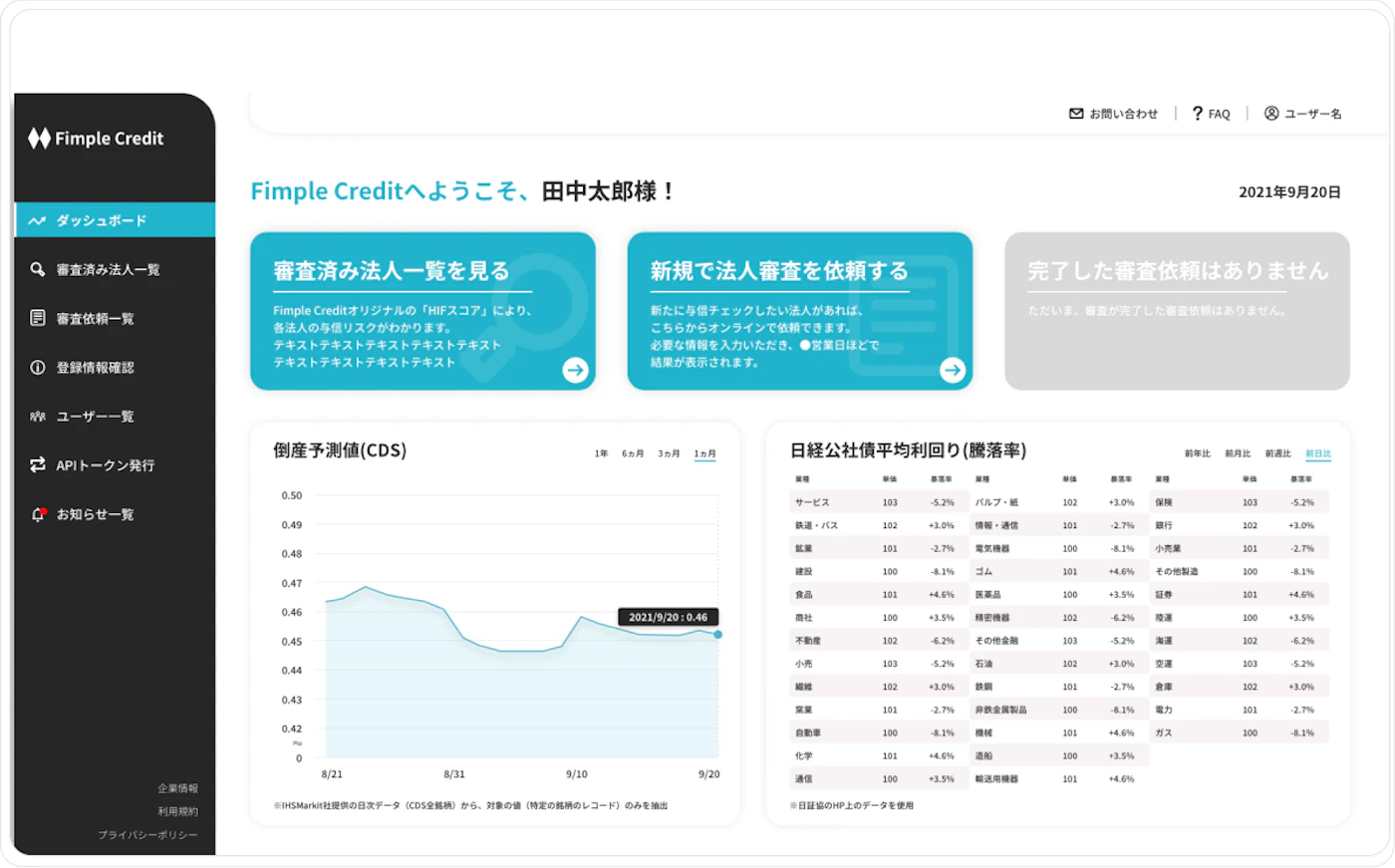Click the 保険 row in bond table
Screen dimensions: 1395x868
point(1240,502)
